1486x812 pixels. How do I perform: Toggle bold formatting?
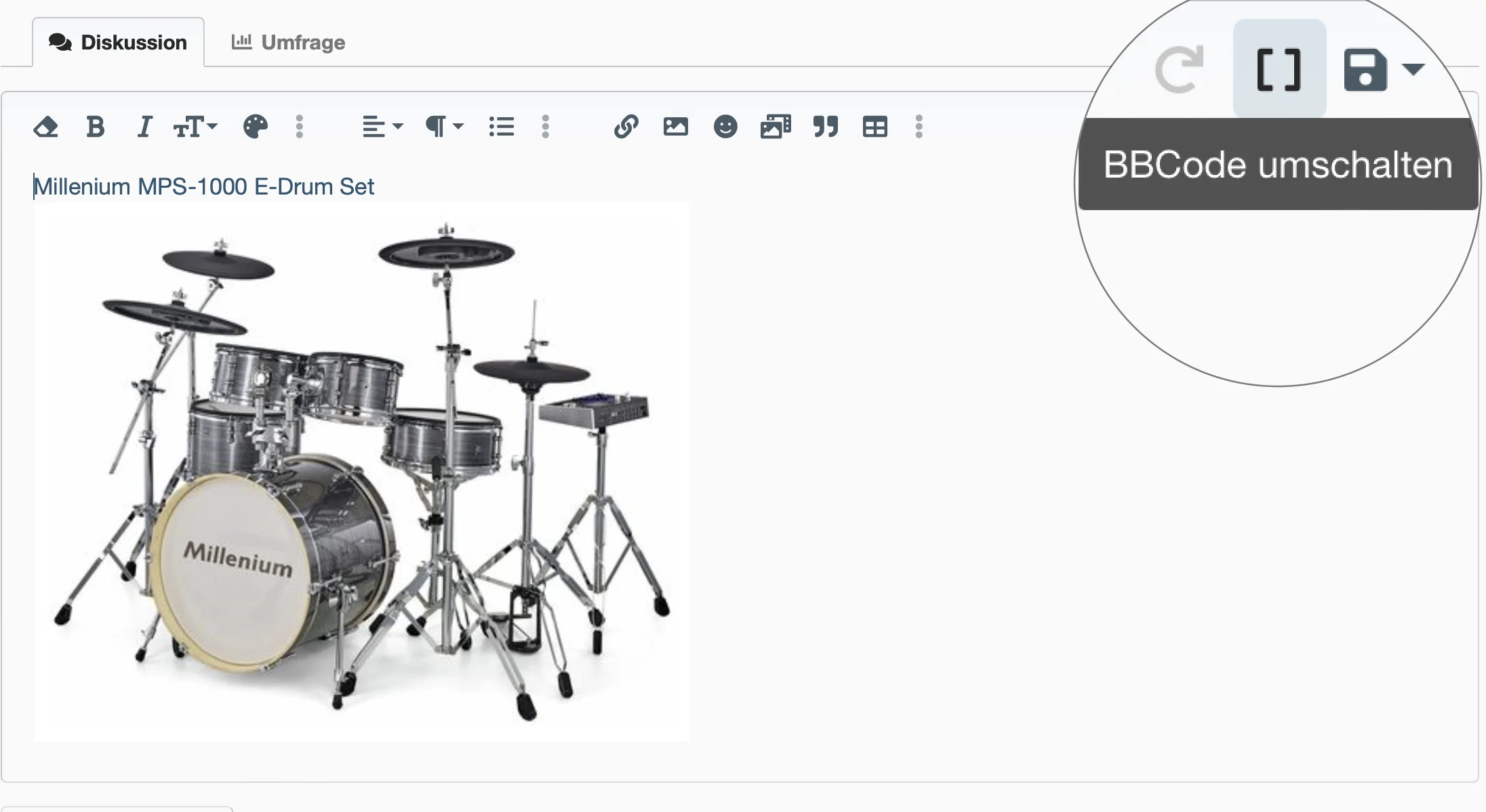96,127
